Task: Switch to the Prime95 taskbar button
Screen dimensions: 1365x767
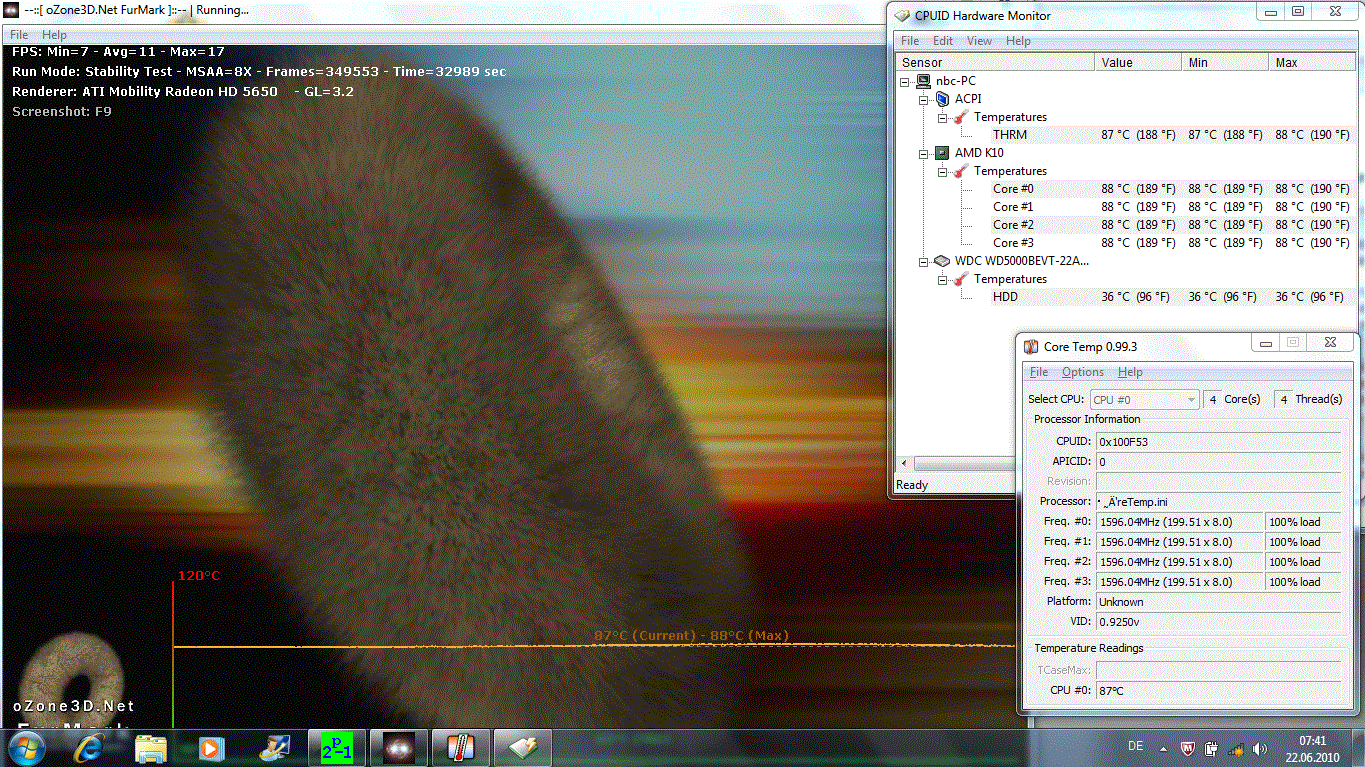Action: 339,747
